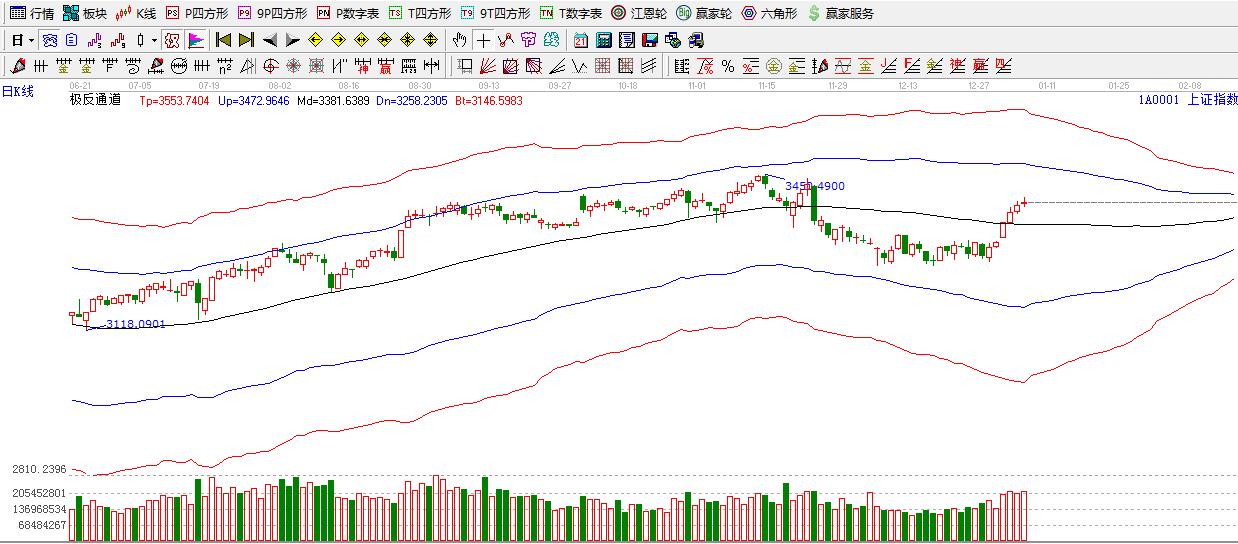
Task: Select the hand pan tool
Action: coord(459,41)
